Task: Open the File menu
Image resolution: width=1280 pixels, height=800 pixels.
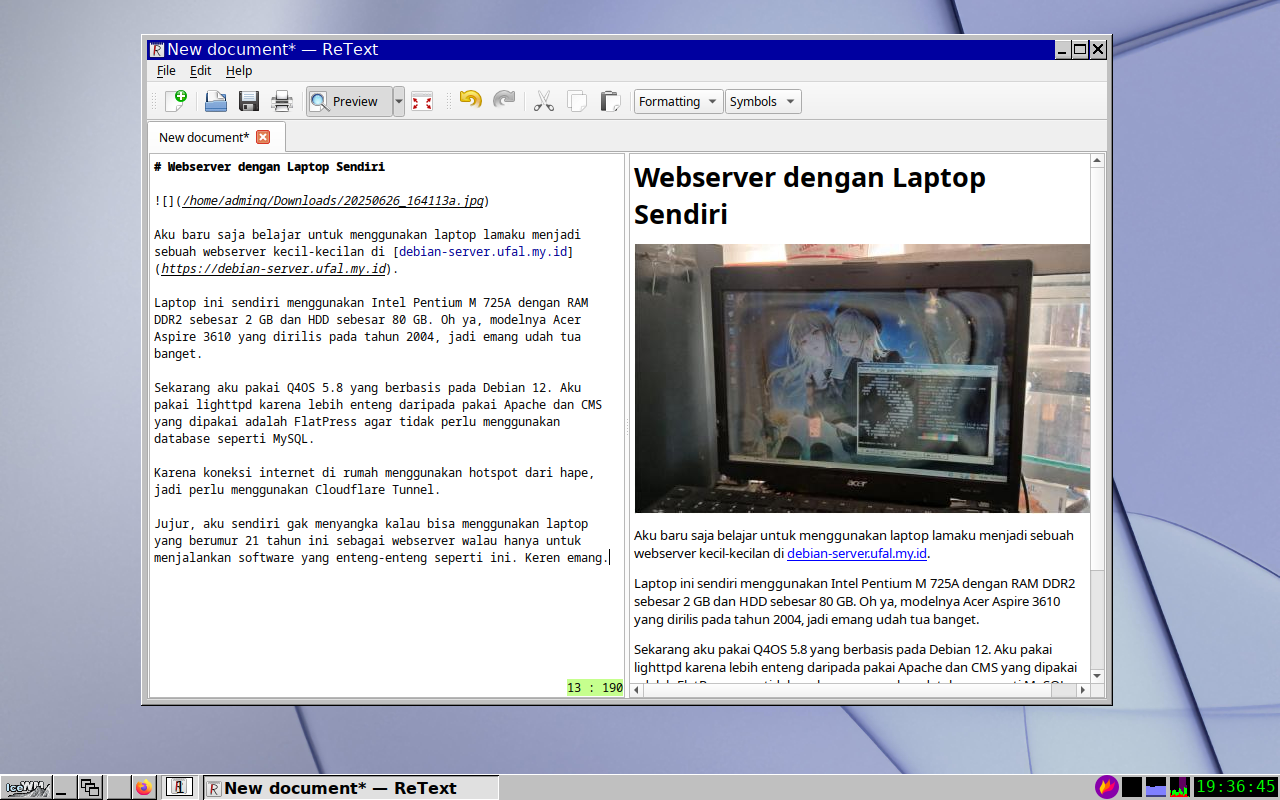Action: (x=166, y=71)
